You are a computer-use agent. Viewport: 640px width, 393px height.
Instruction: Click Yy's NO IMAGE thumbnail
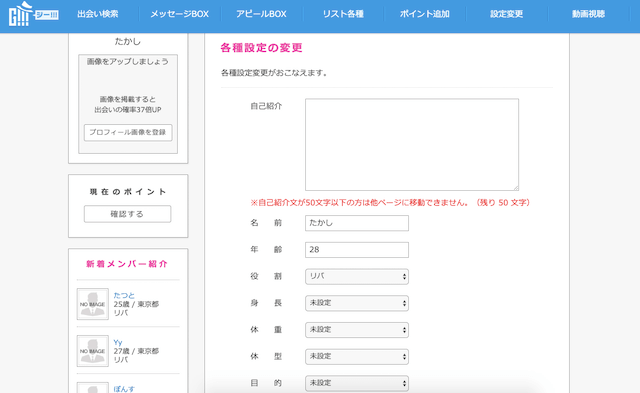click(93, 351)
